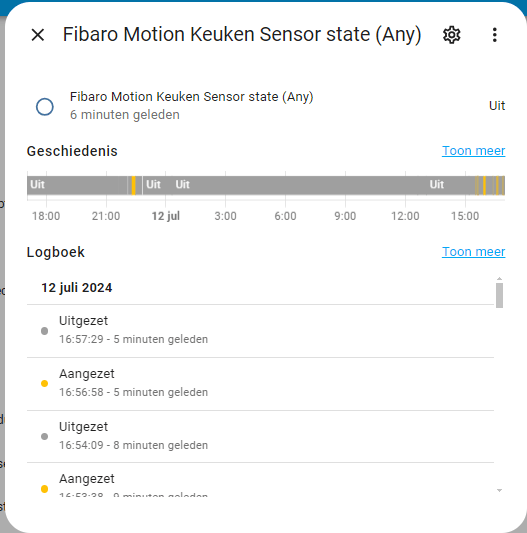Click the grey dot beside 16:54:09 Uitgezet
The width and height of the screenshot is (527, 533).
[44, 436]
